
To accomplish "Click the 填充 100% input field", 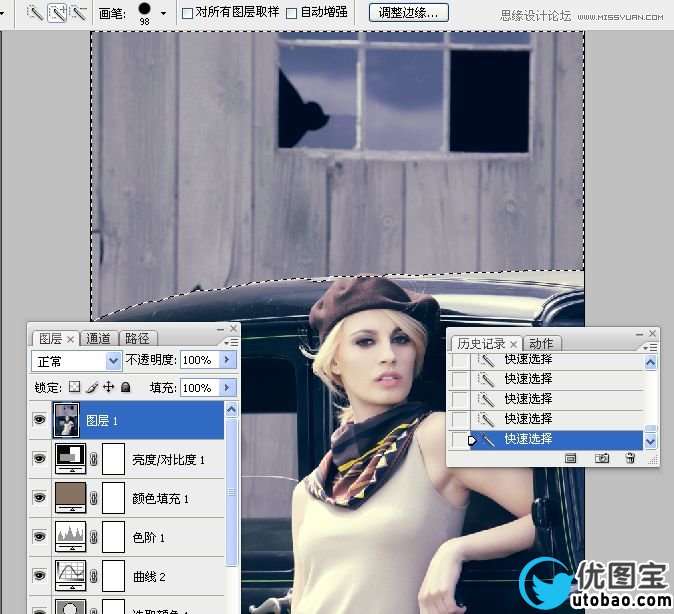I will pyautogui.click(x=200, y=388).
